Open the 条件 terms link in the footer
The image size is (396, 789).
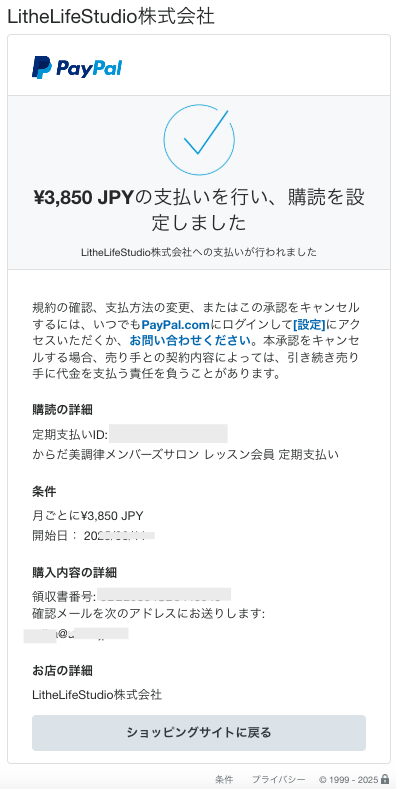[x=224, y=779]
